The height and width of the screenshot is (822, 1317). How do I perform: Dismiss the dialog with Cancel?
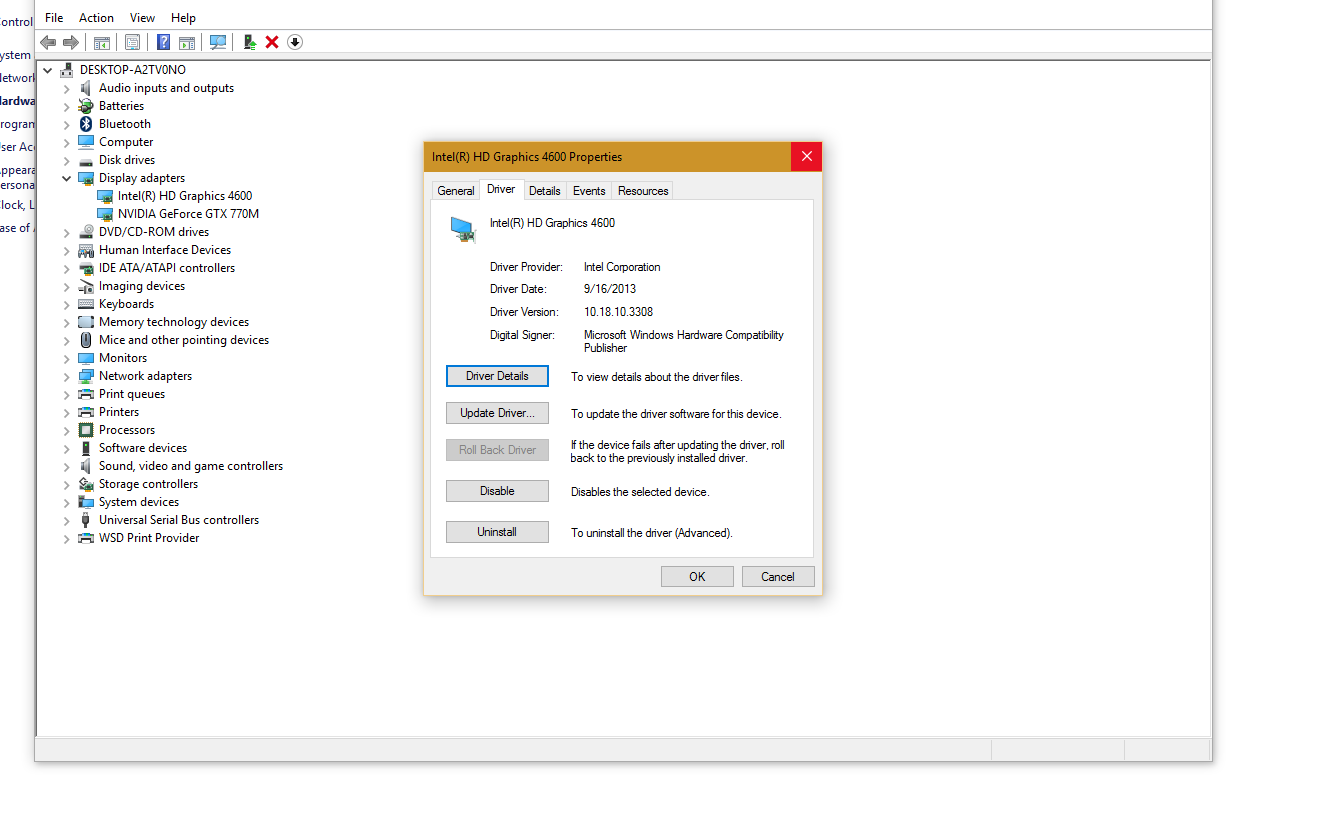click(x=778, y=576)
